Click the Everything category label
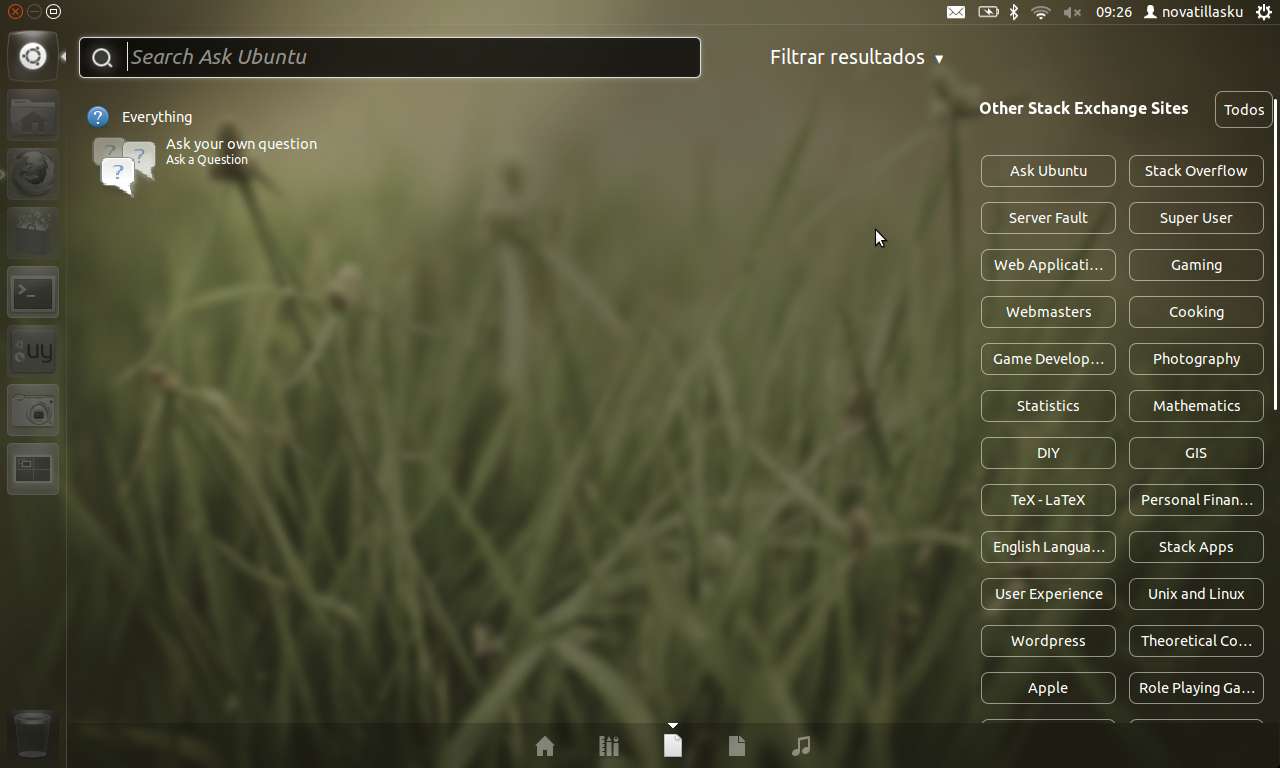The height and width of the screenshot is (768, 1280). (157, 117)
